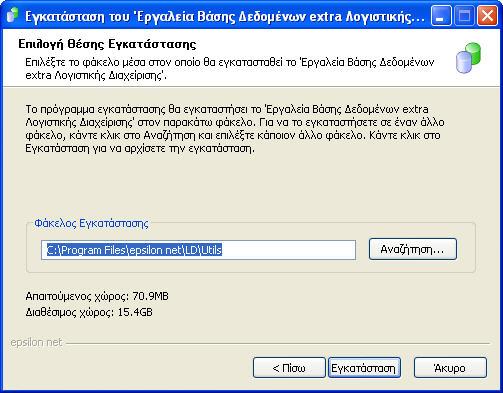The image size is (503, 393).
Task: Click the 'Διαθέσιμος χώρος: 15.4GB' text
Action: (89, 312)
